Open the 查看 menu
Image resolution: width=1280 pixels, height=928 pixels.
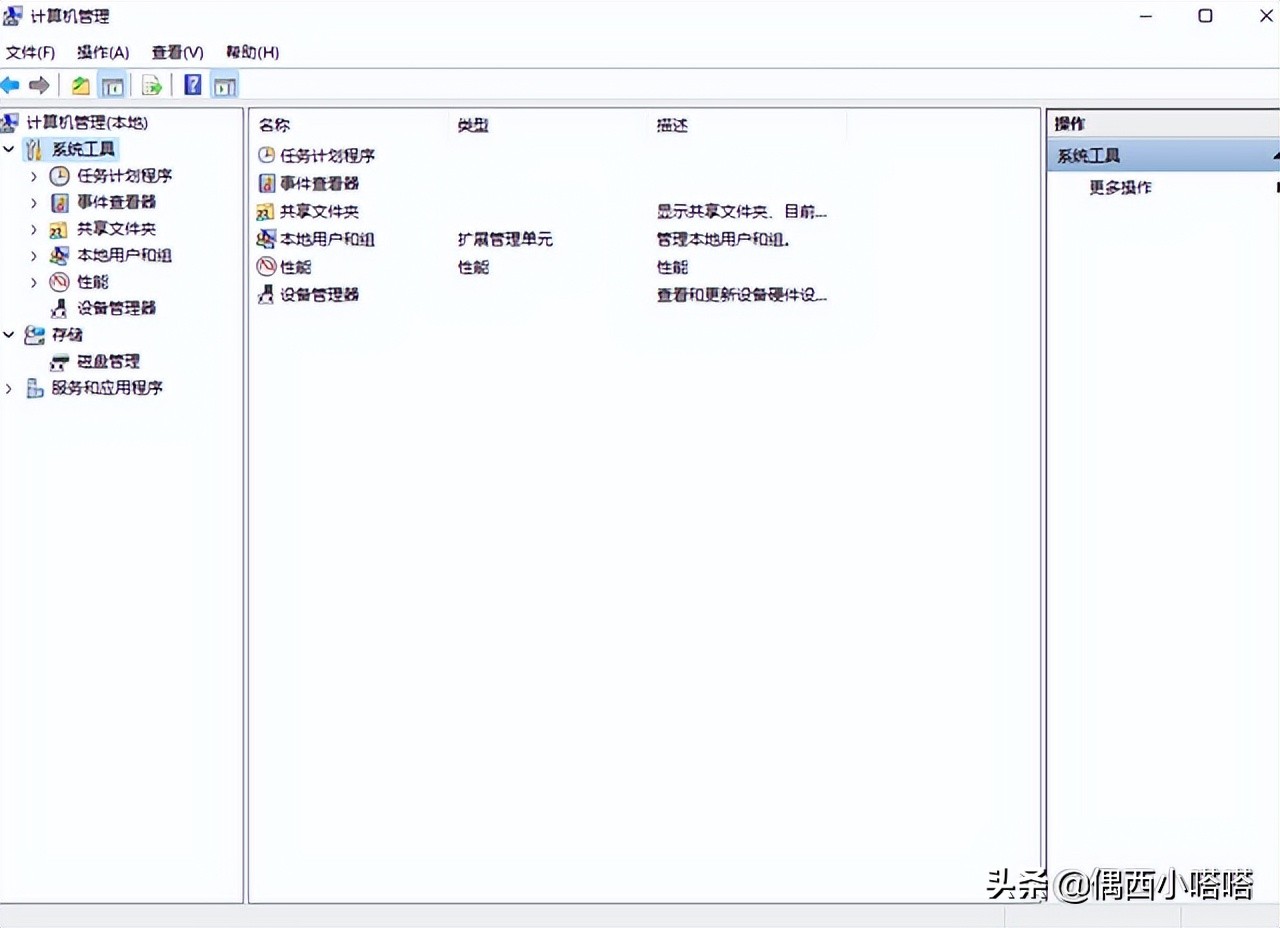click(x=176, y=52)
